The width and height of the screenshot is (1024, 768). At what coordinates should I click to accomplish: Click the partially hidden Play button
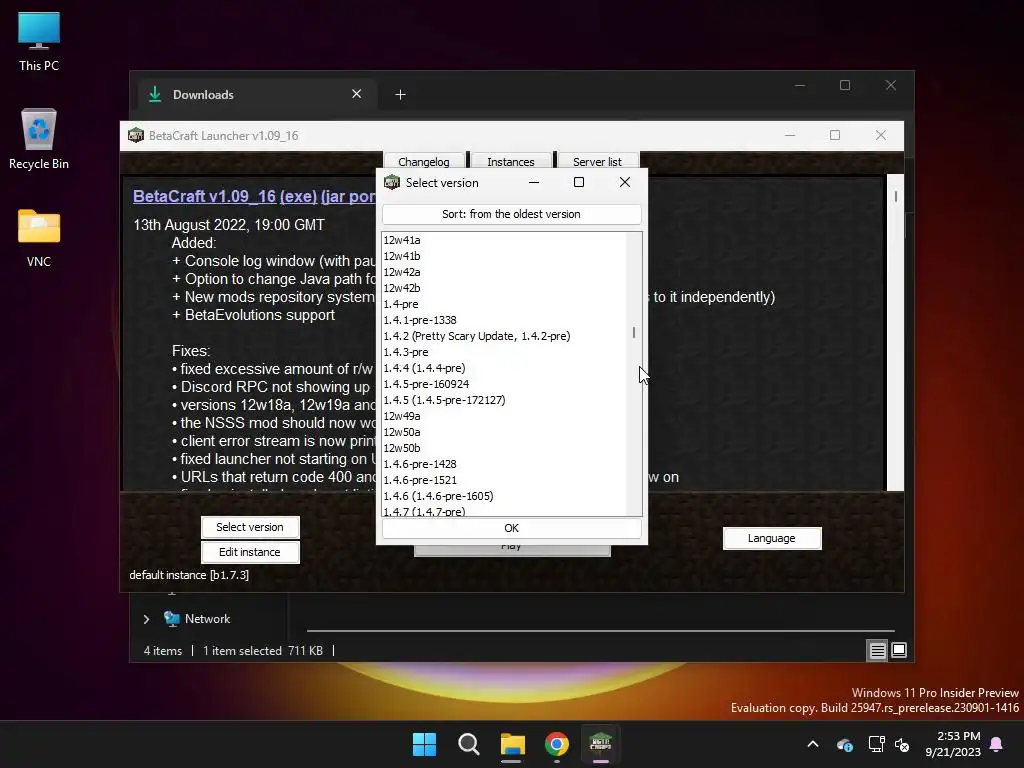(511, 551)
